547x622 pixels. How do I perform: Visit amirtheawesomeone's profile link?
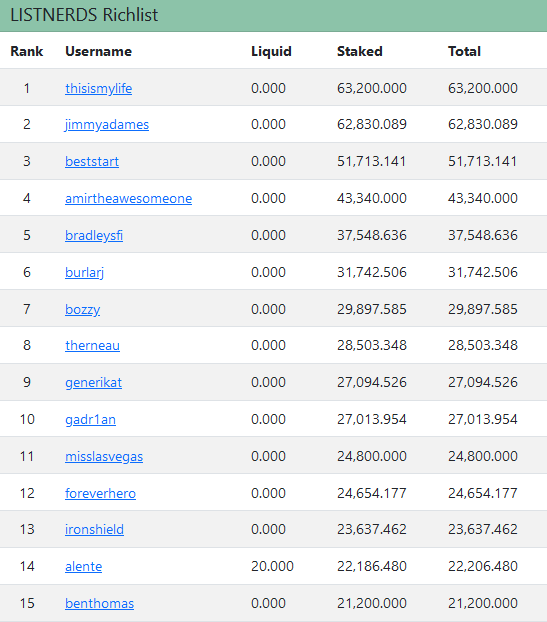[x=129, y=198]
